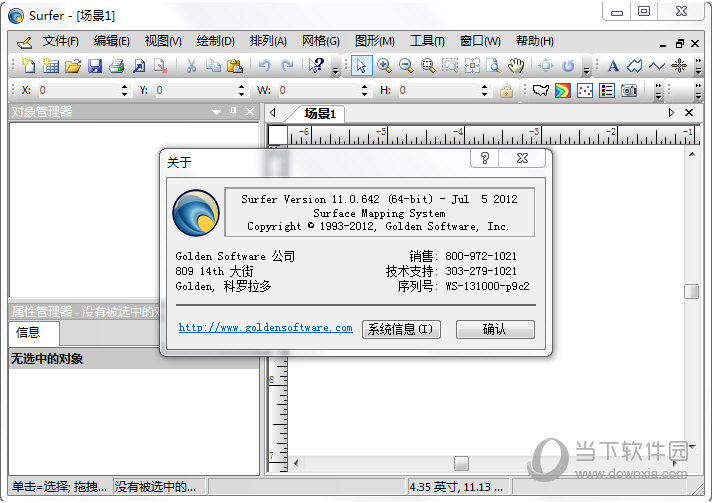The width and height of the screenshot is (712, 503).
Task: Paste from clipboard with the paste icon
Action: [x=235, y=66]
